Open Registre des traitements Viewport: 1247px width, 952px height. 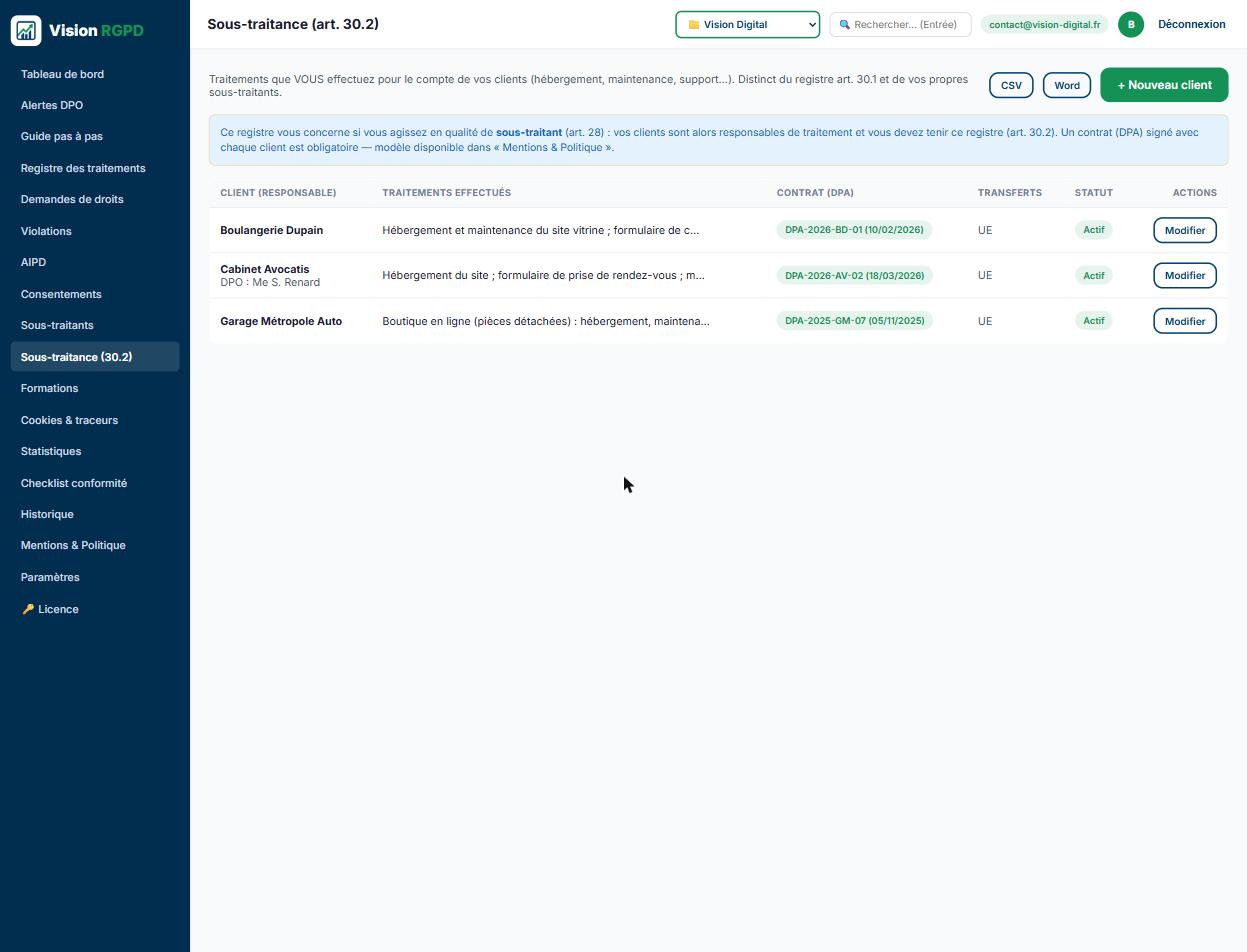[95, 168]
